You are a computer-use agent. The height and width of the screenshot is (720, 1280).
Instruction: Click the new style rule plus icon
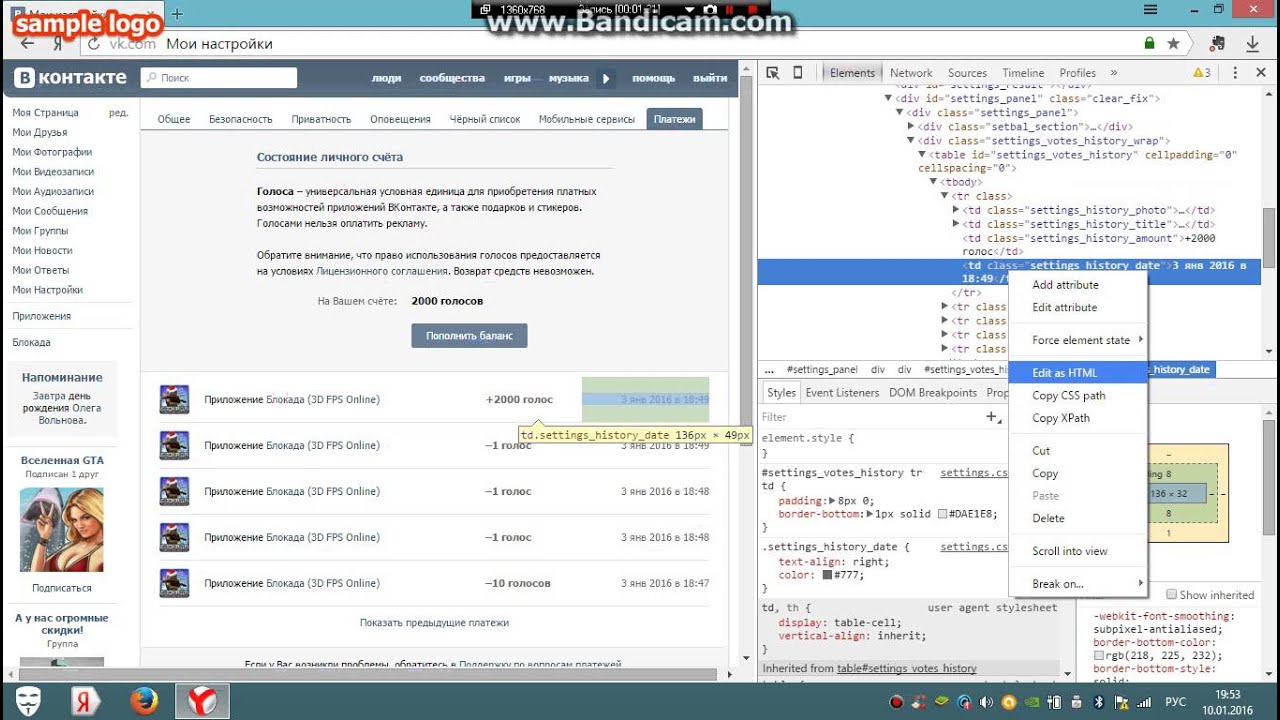[x=992, y=417]
